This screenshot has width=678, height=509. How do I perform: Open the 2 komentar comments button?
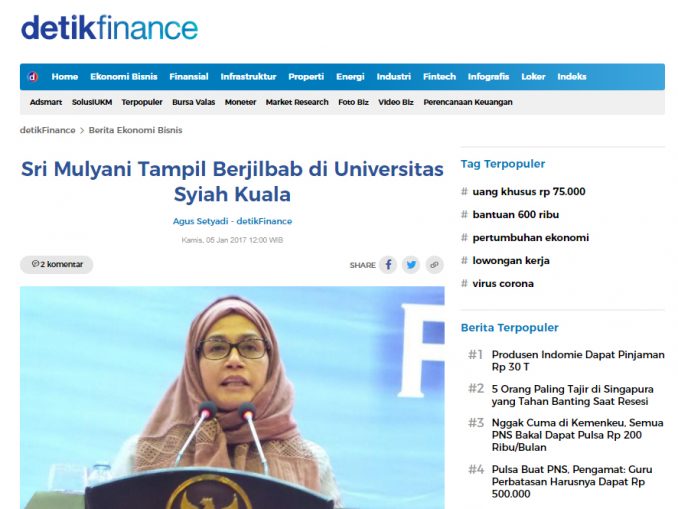pos(57,264)
